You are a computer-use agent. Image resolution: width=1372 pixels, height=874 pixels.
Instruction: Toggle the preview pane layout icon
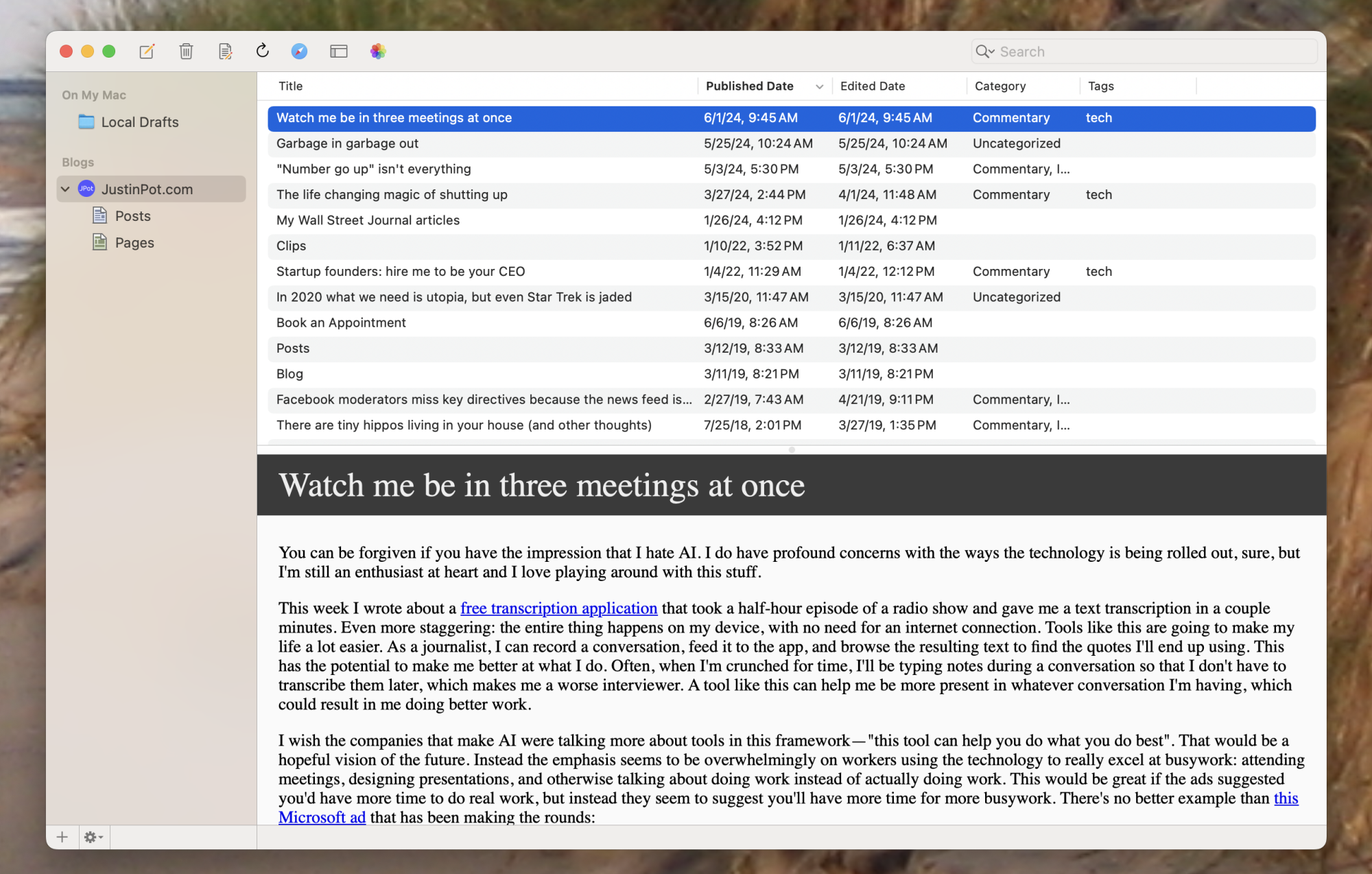(x=339, y=51)
